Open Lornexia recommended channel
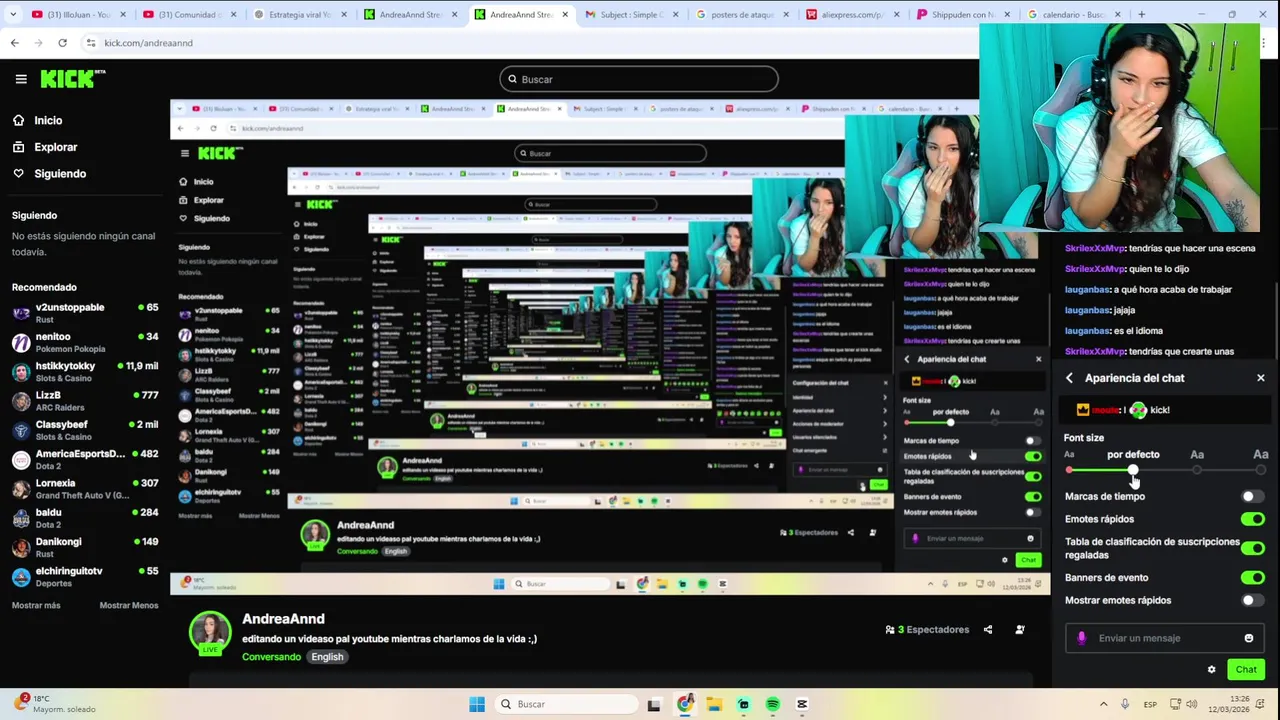This screenshot has width=1280, height=720. (x=85, y=488)
